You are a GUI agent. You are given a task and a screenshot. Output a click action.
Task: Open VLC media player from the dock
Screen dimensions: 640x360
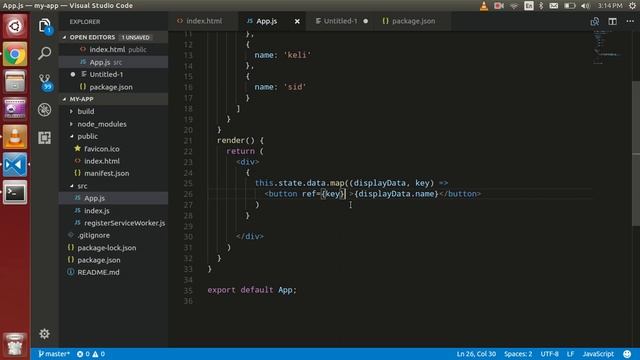[15, 137]
